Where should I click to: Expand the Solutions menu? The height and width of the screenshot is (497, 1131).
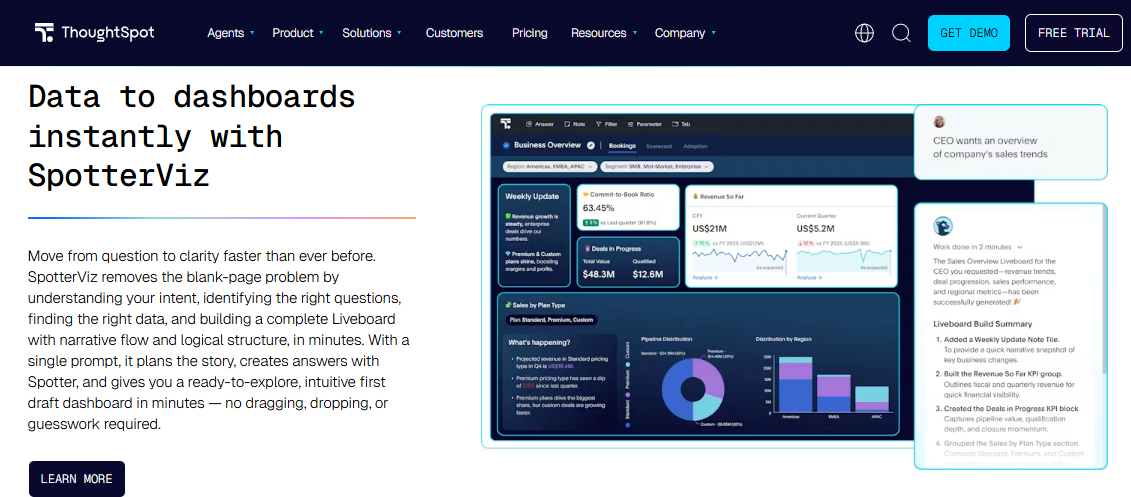pos(371,33)
